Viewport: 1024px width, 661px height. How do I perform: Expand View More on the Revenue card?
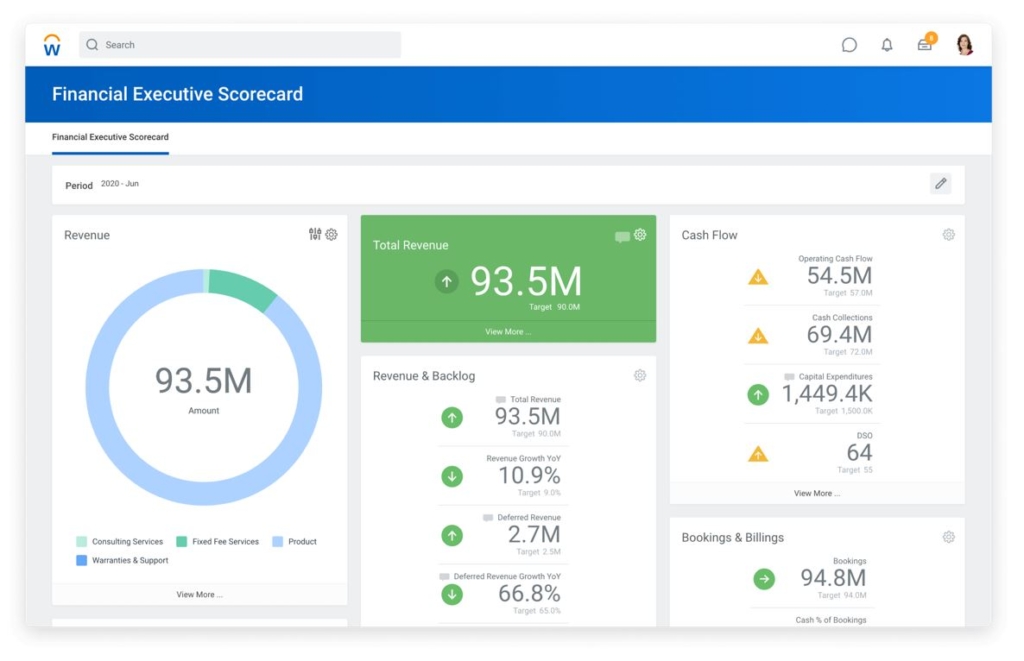click(x=199, y=596)
